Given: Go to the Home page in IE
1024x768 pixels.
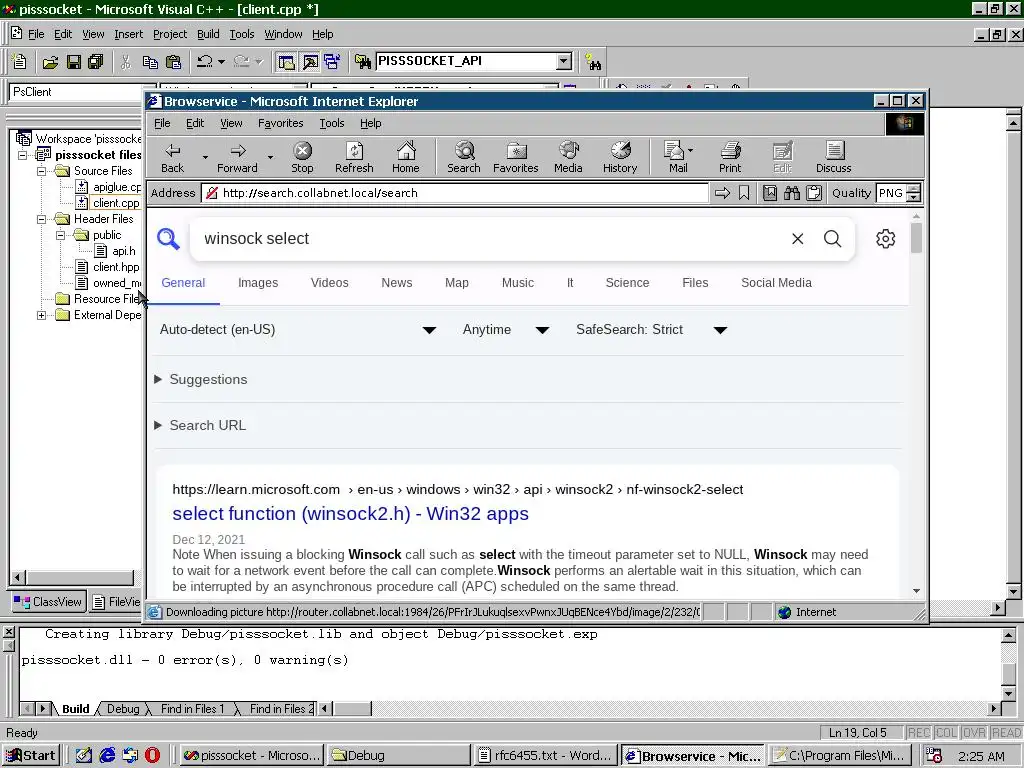Looking at the screenshot, I should [x=406, y=157].
